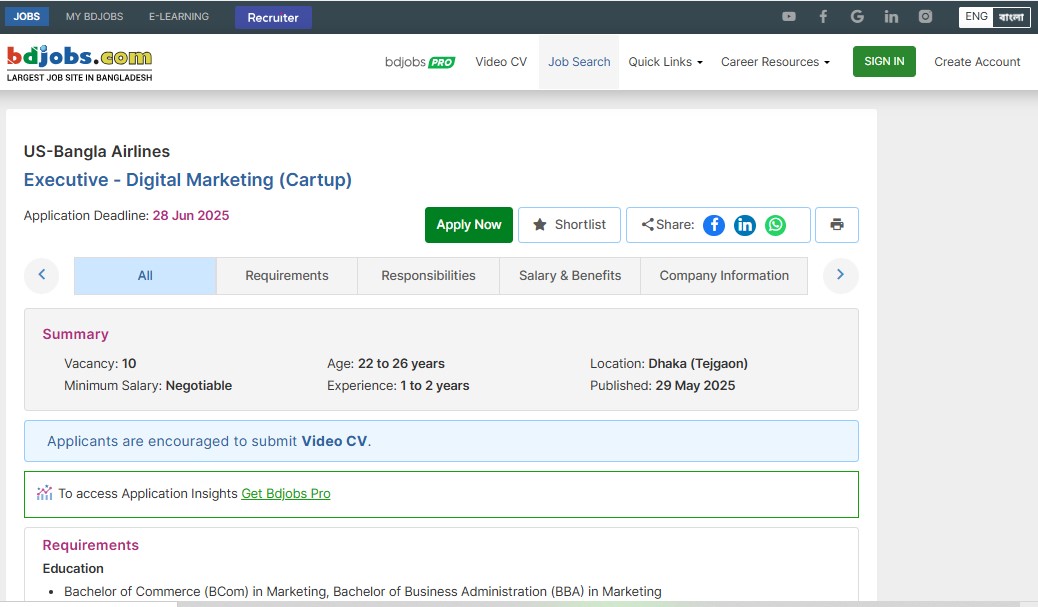Click the Requirements section heading

click(91, 545)
